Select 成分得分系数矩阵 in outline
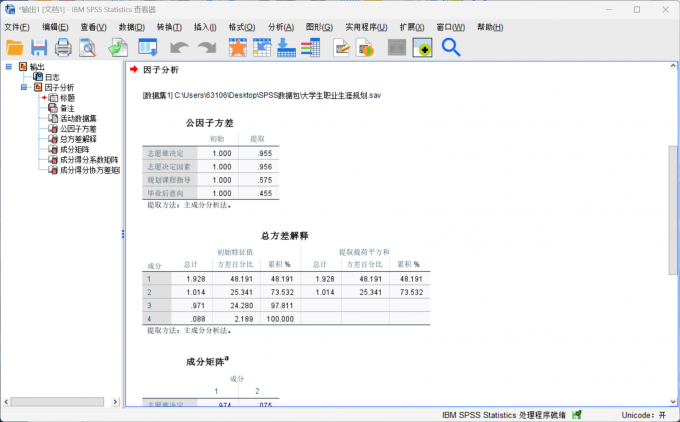This screenshot has height=422, width=680. pyautogui.click(x=89, y=160)
